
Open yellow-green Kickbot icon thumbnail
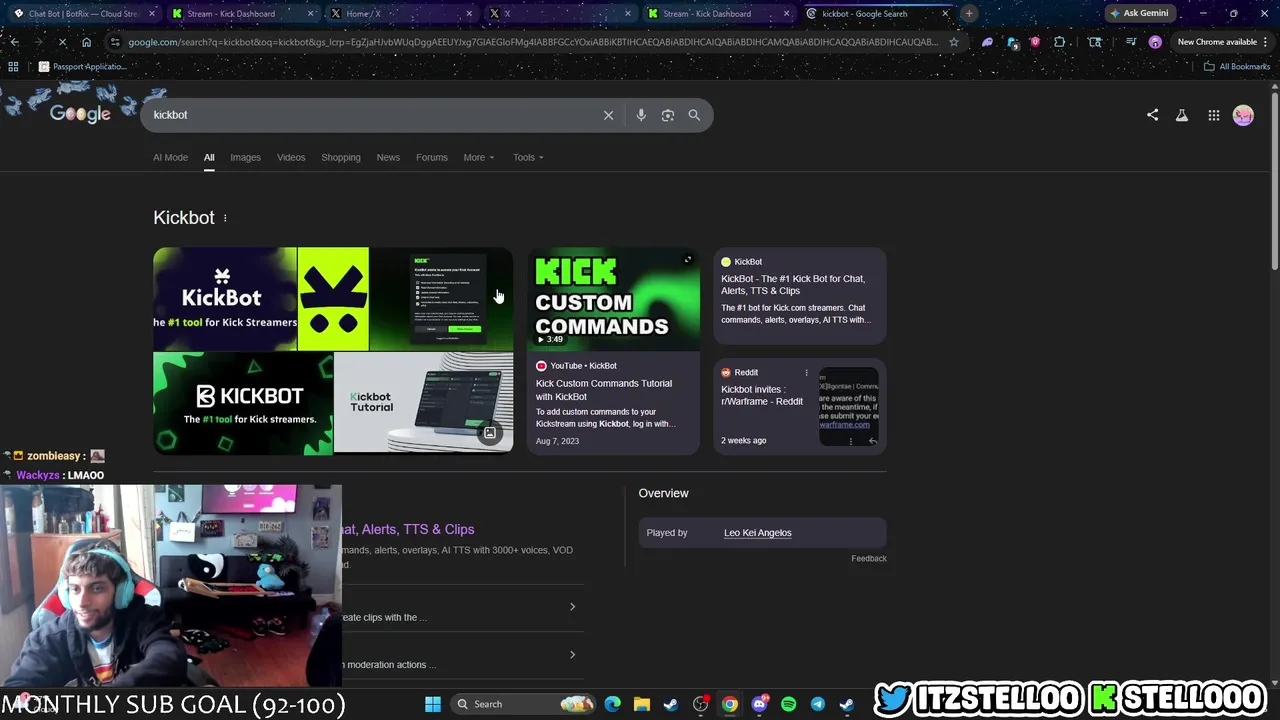coord(333,299)
